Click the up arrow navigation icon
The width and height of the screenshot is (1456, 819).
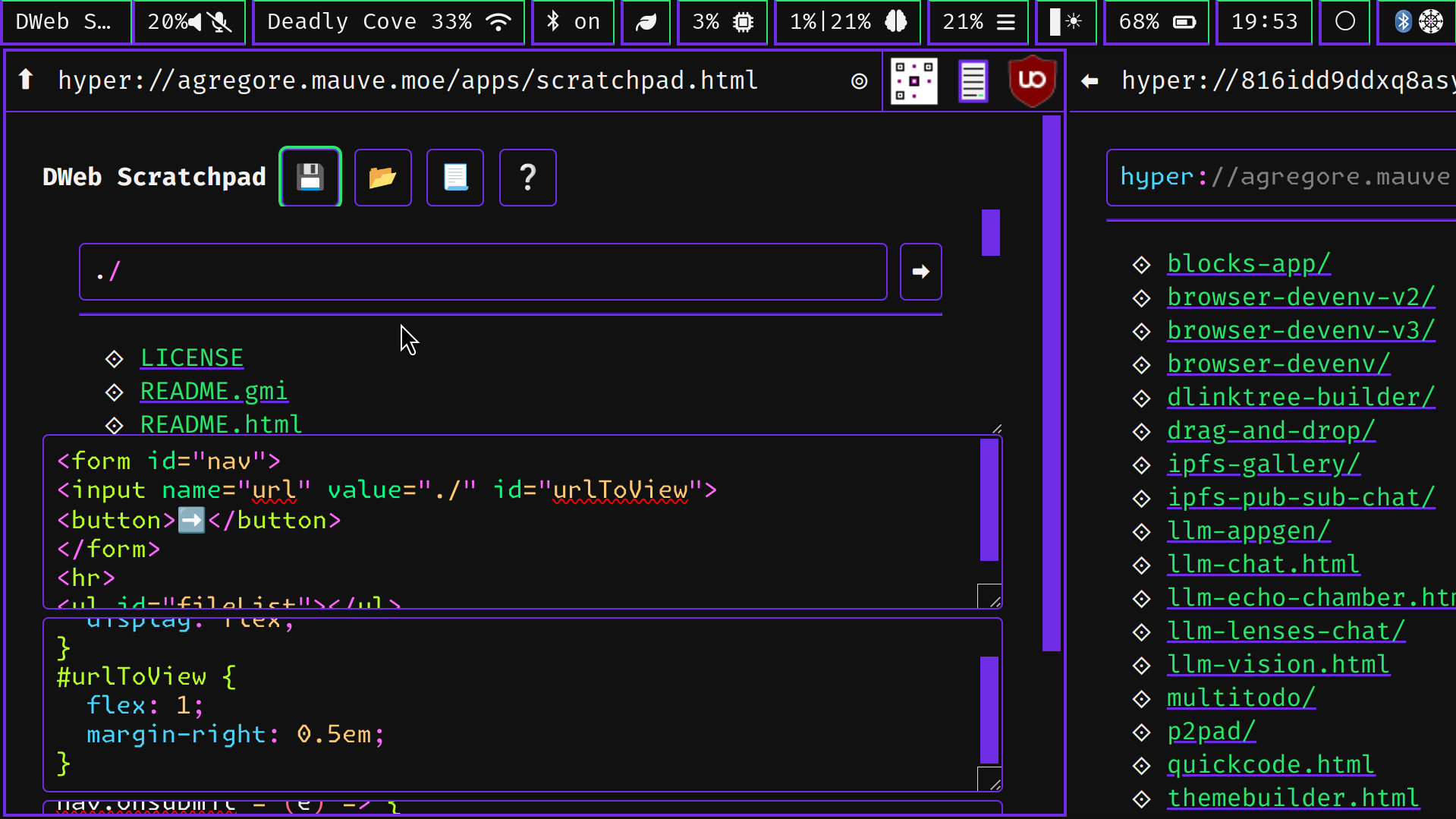pyautogui.click(x=27, y=79)
